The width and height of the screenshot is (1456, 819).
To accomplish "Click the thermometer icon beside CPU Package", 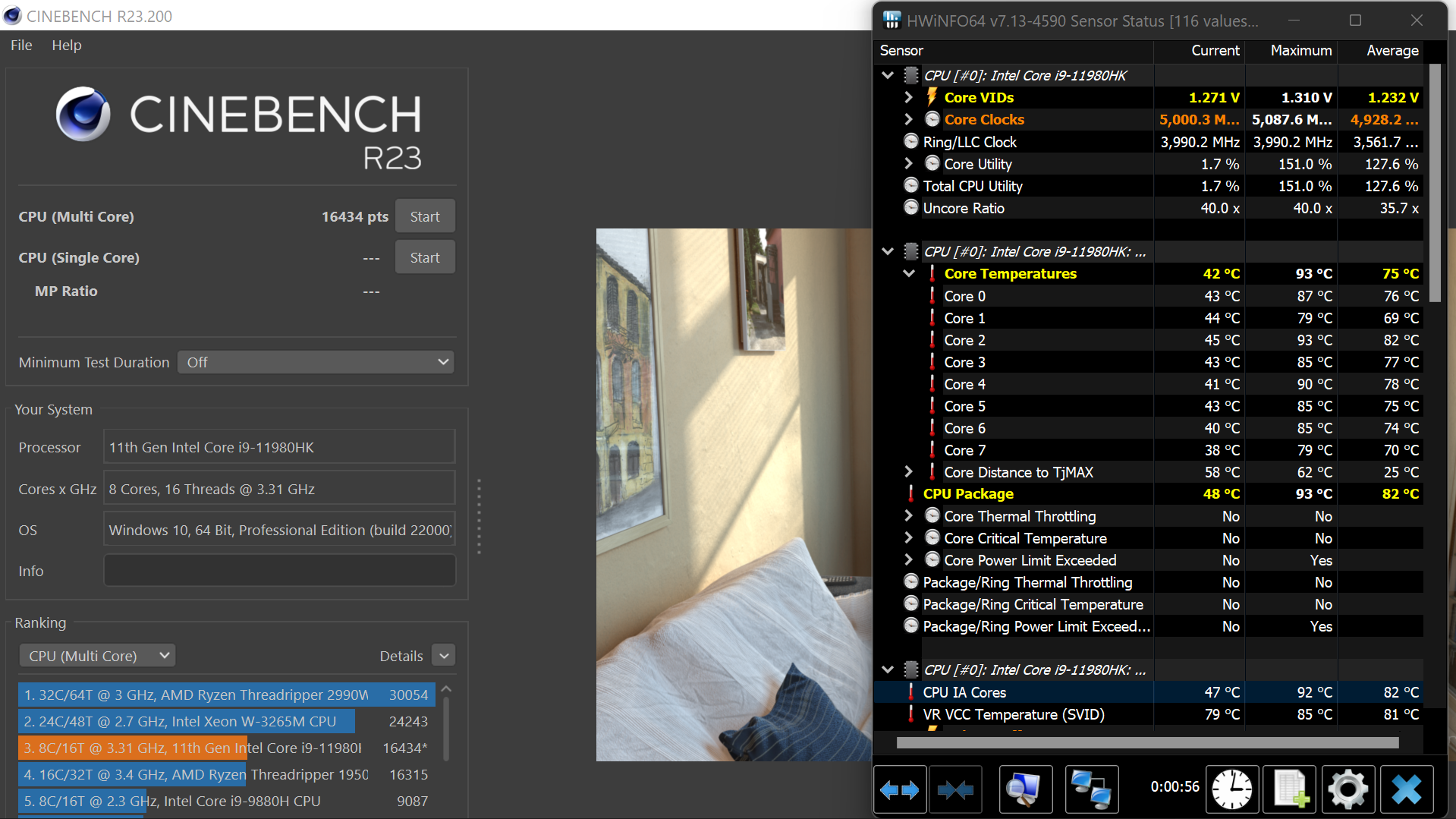I will coord(911,493).
